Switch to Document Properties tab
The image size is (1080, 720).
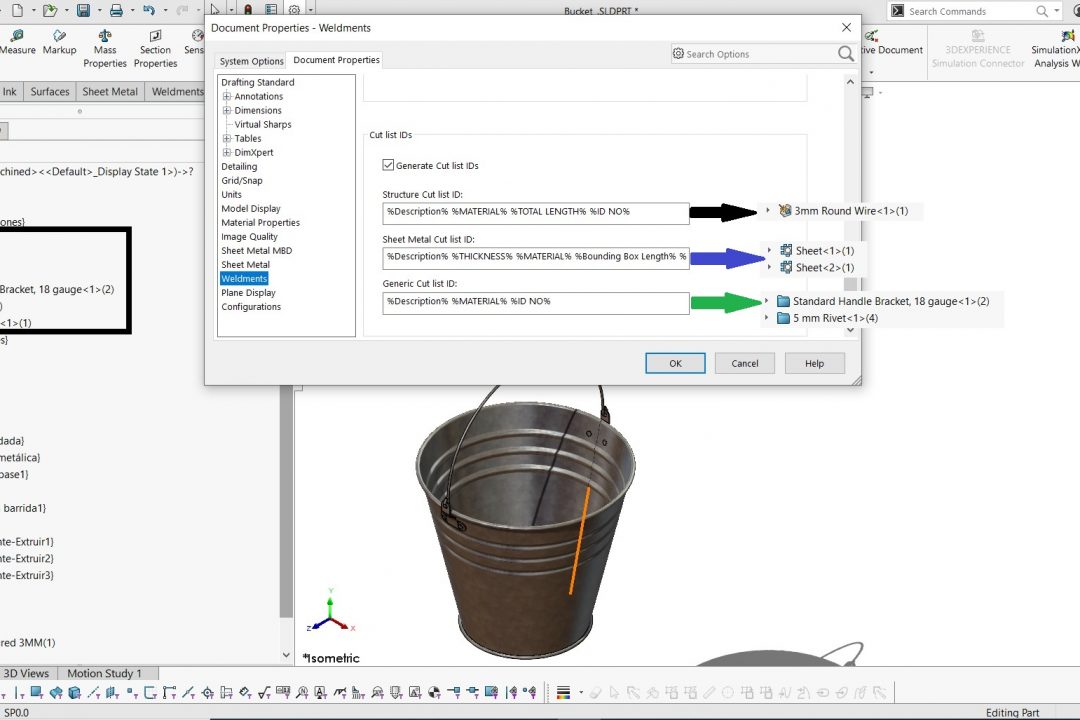336,60
